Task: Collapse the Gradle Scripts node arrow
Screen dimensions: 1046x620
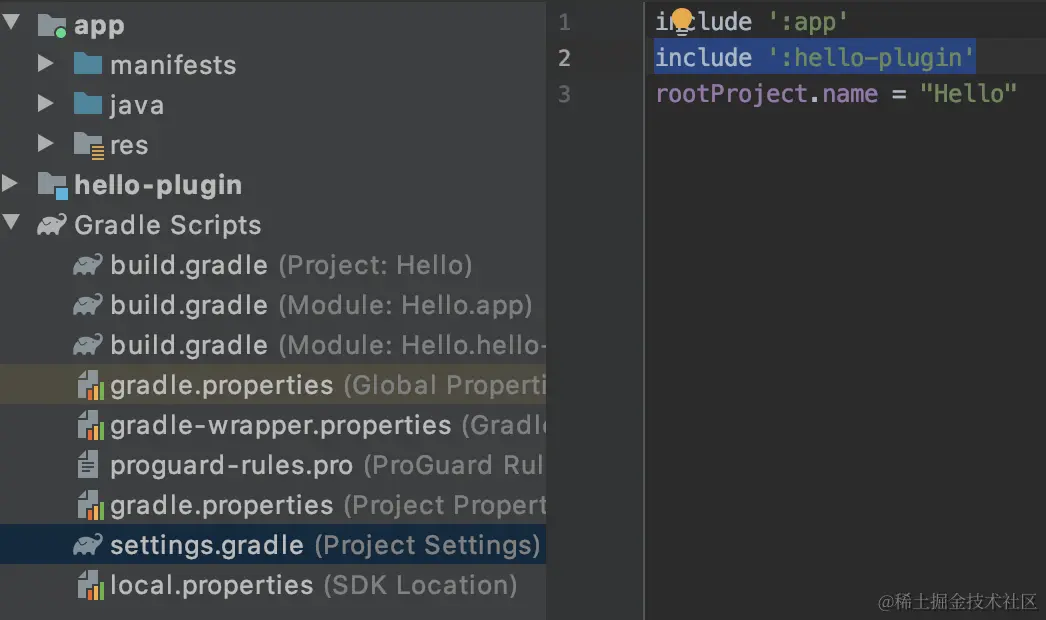Action: (x=11, y=223)
